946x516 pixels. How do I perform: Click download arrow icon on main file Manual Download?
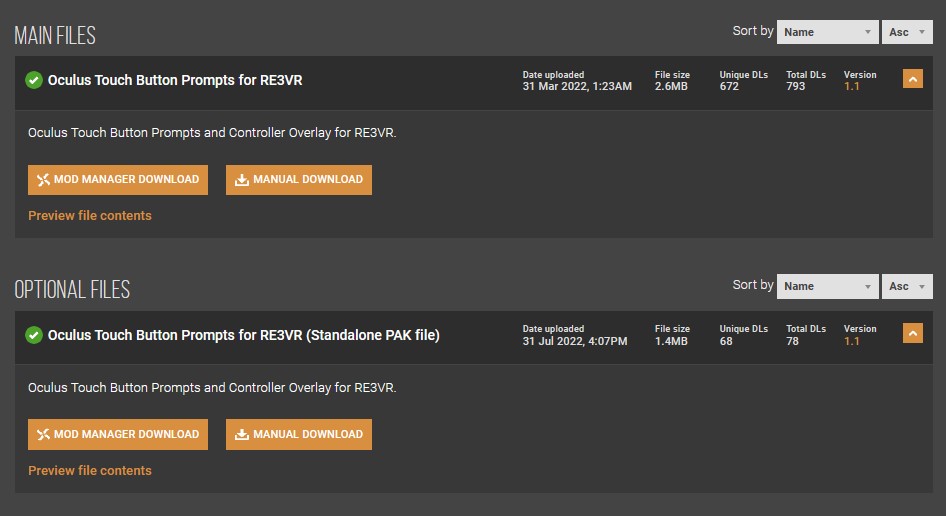point(241,180)
